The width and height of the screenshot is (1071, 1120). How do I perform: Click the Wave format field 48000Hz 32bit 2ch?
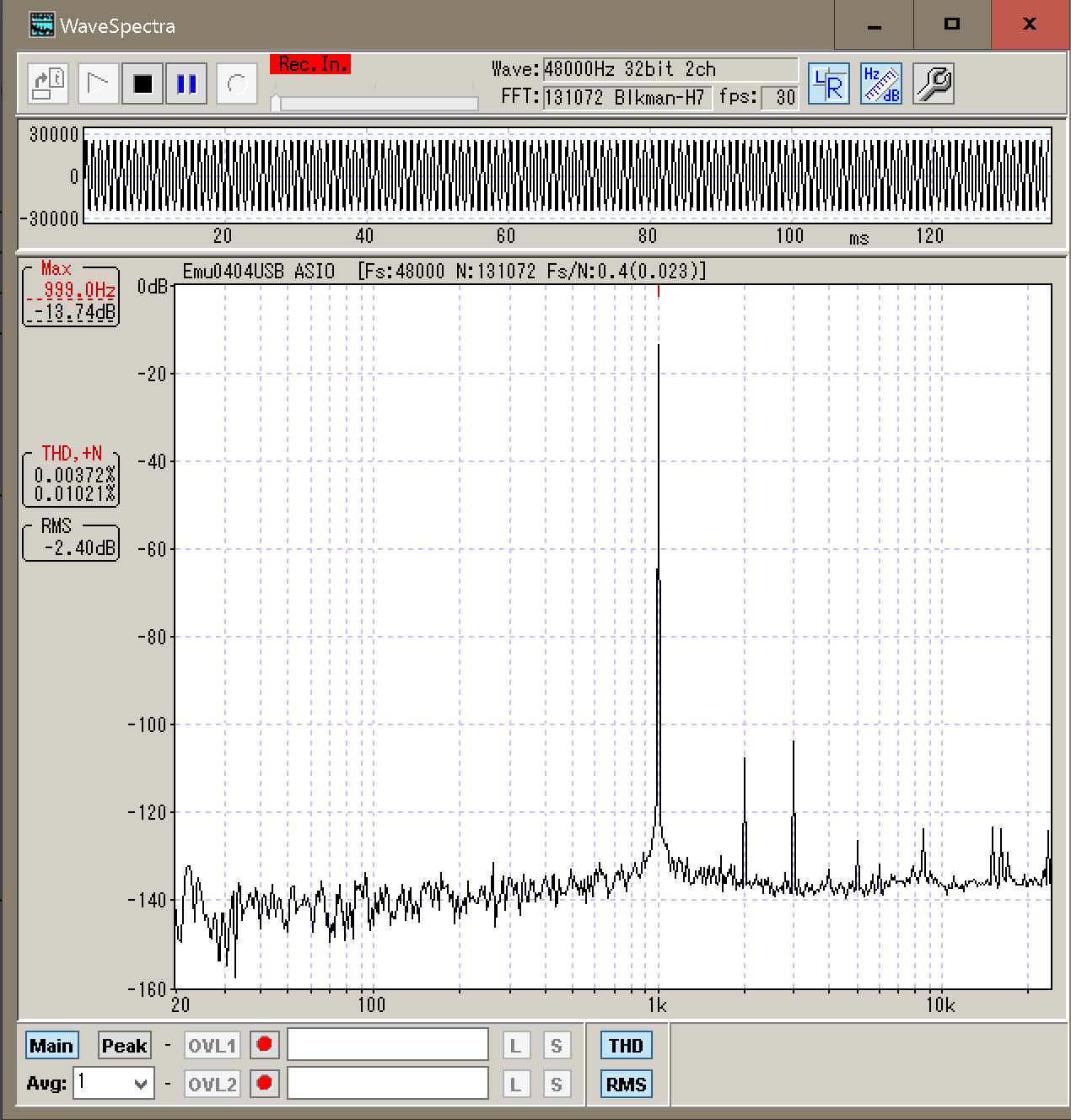[670, 69]
